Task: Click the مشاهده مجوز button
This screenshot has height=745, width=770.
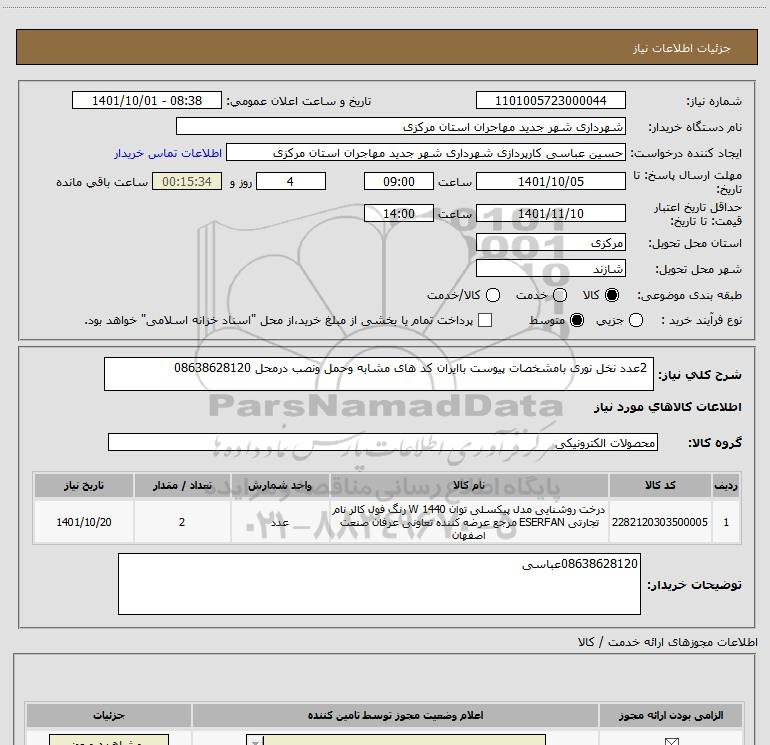Action: tap(109, 740)
